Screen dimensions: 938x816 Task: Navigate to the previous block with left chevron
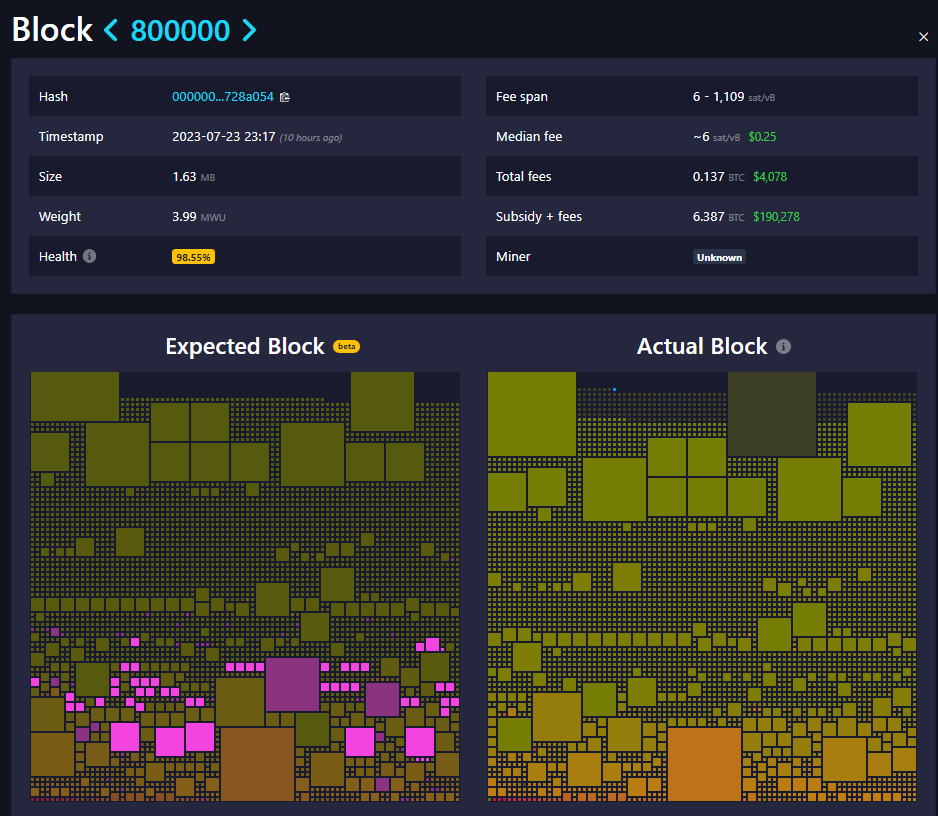click(x=110, y=30)
